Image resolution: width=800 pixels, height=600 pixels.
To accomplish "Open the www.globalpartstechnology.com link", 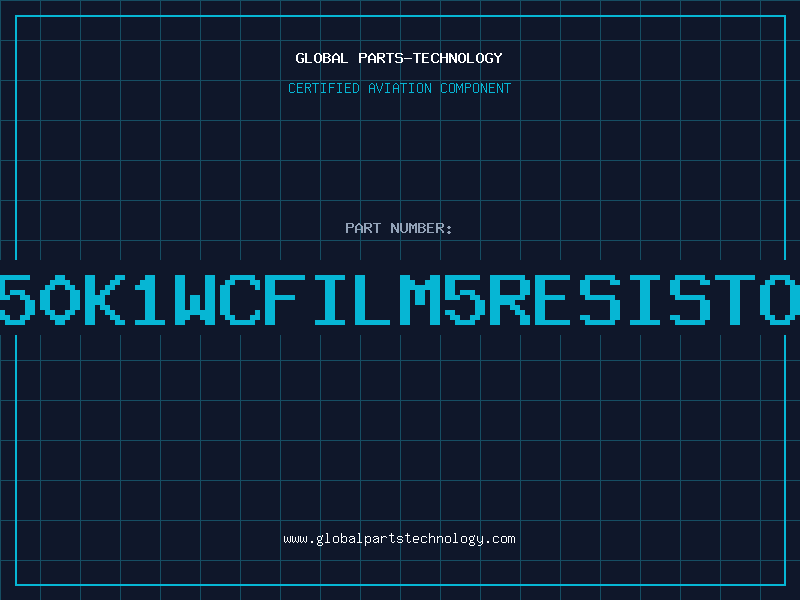I will [399, 539].
